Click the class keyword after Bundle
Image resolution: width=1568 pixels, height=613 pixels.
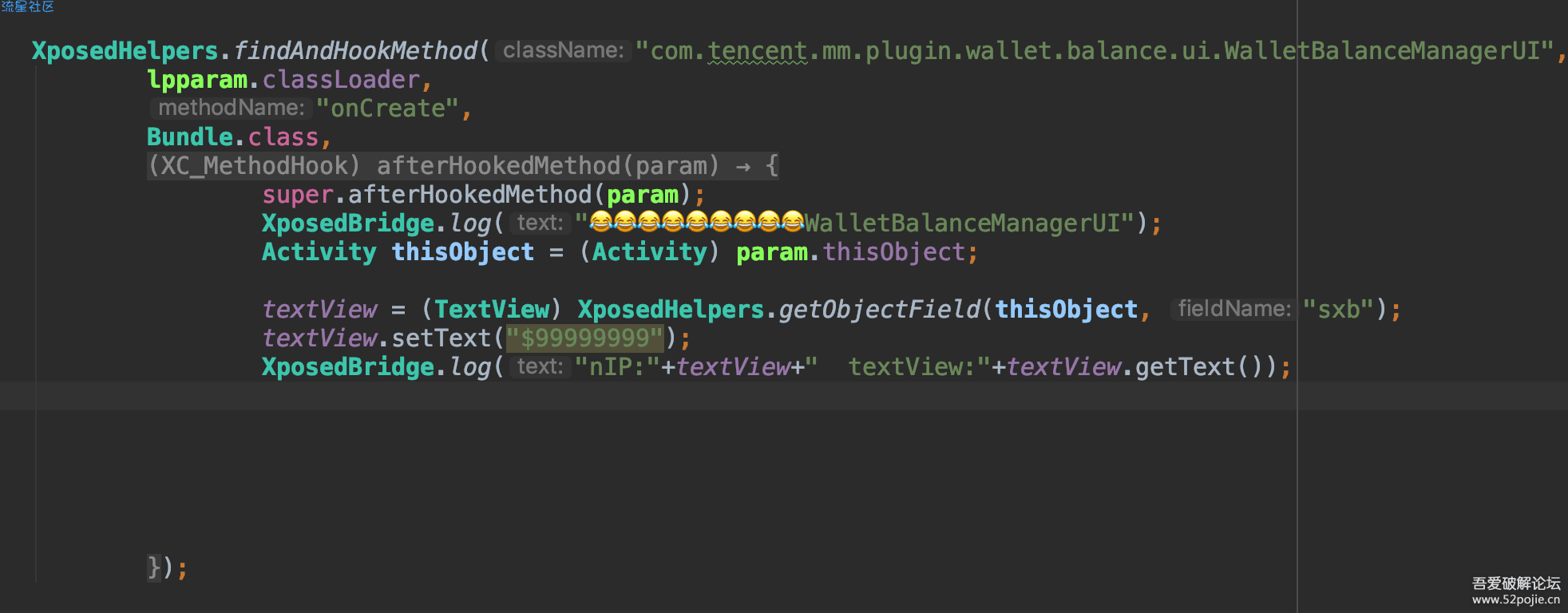(x=283, y=137)
